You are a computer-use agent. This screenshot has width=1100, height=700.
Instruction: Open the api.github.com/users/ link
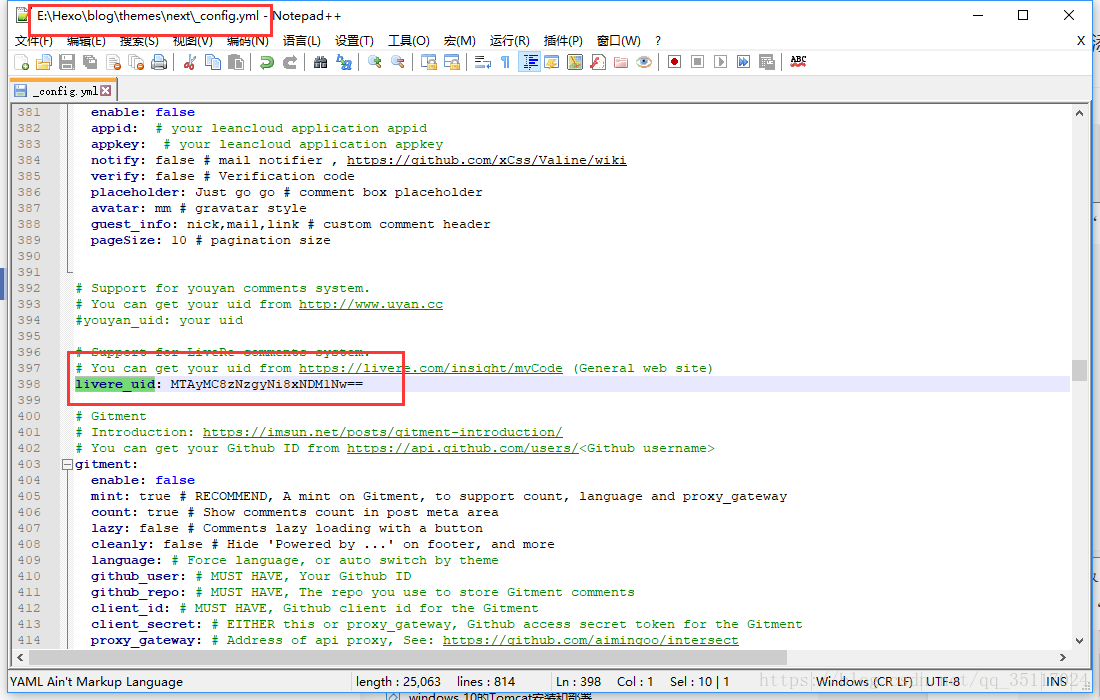coord(462,448)
